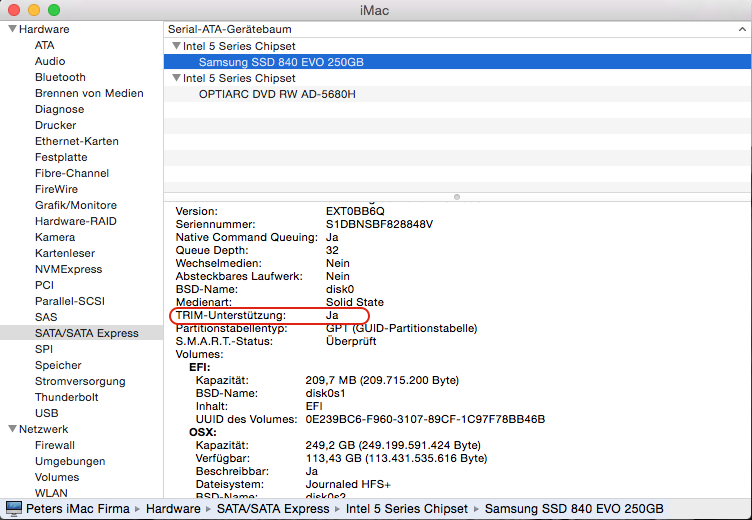Viewport: 752px width, 520px height.
Task: Click the S.M.A.R.T.-Status value Überprüft
Action: click(351, 341)
